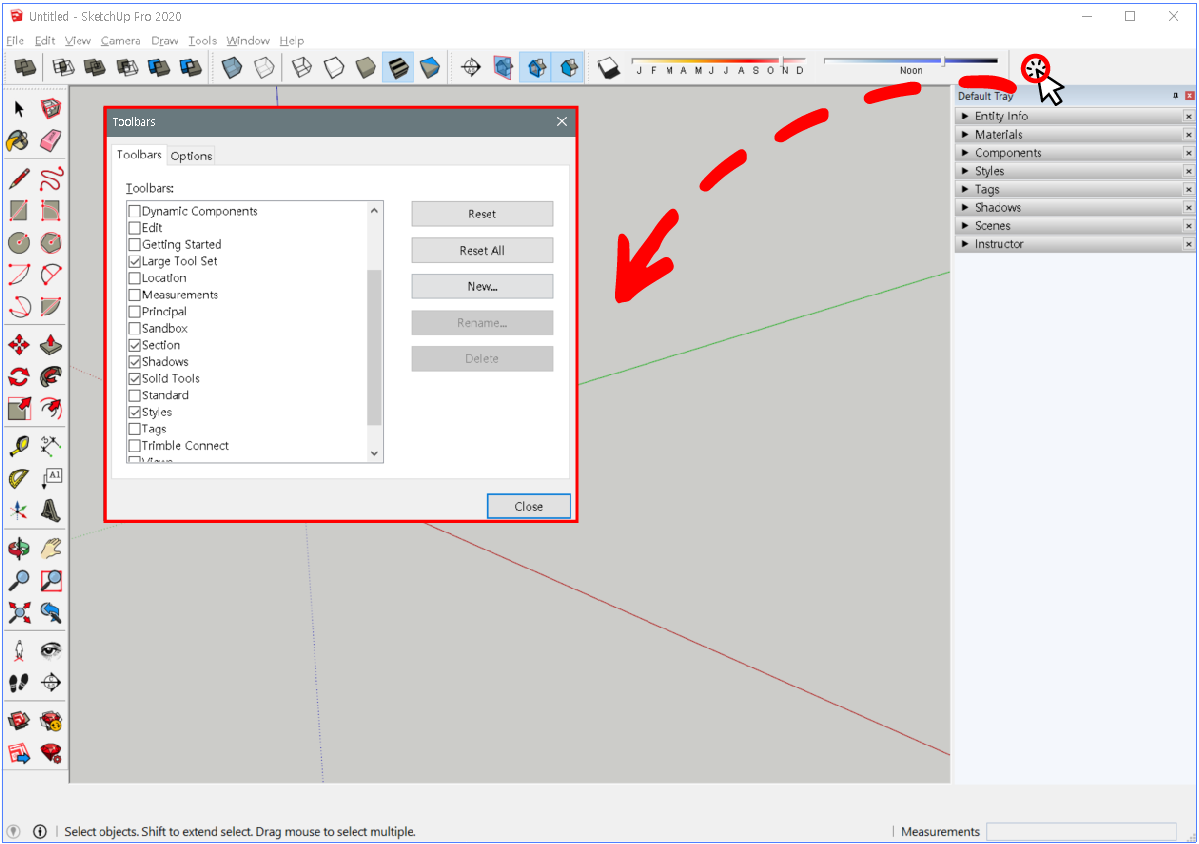
Task: Check the Dynamic Components checkbox
Action: [135, 211]
